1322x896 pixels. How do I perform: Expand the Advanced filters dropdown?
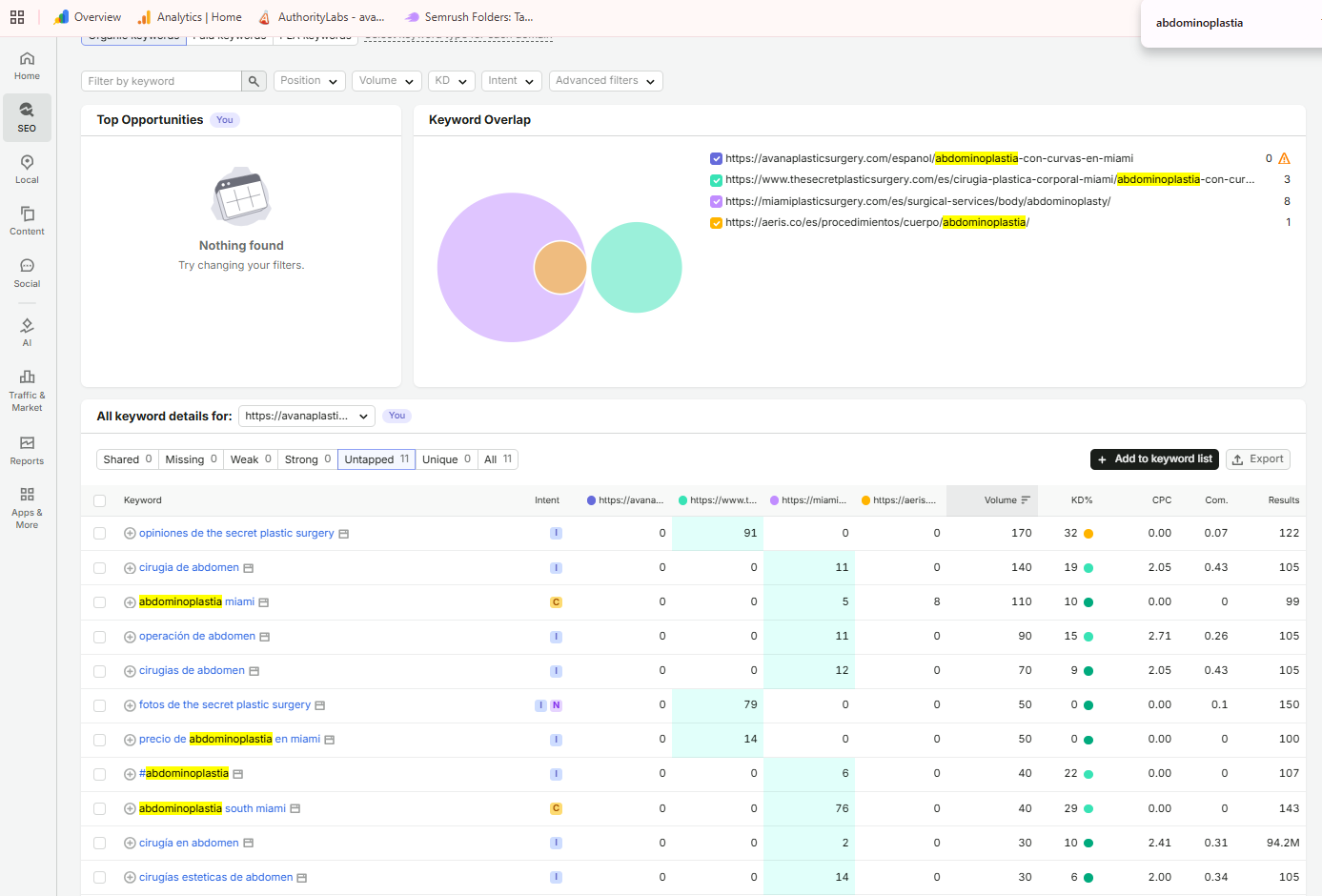(606, 81)
